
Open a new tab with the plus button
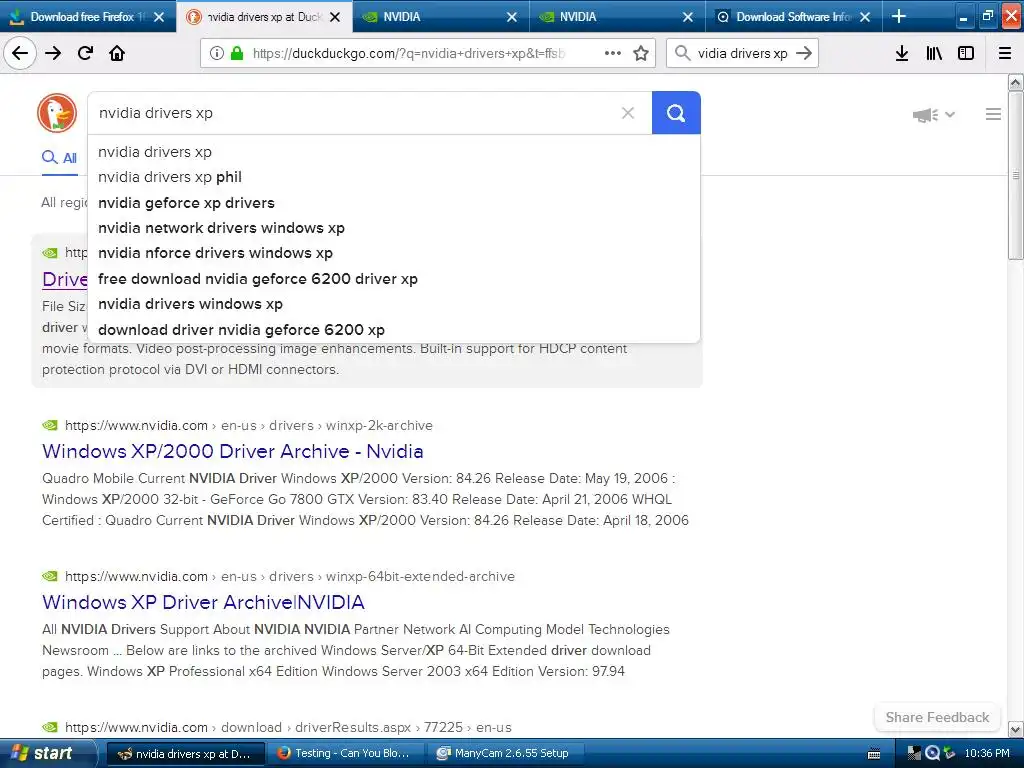point(899,16)
